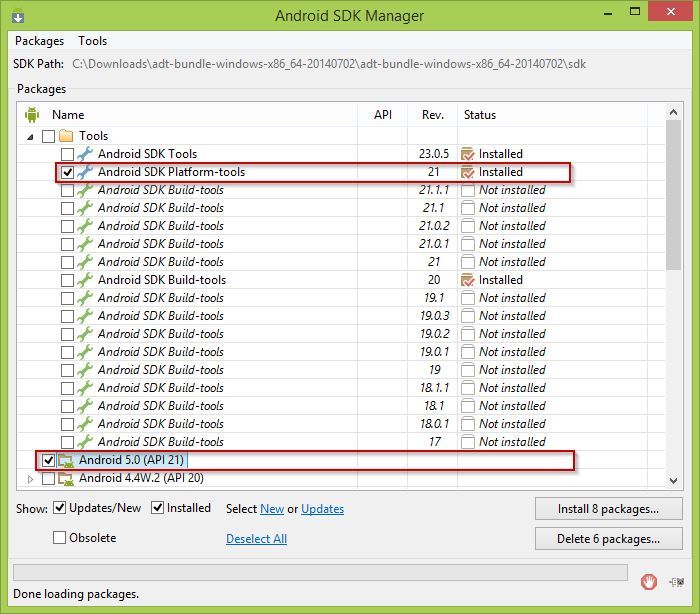Expand the Android 4.4W.2 (API 20) node

pyautogui.click(x=30, y=479)
